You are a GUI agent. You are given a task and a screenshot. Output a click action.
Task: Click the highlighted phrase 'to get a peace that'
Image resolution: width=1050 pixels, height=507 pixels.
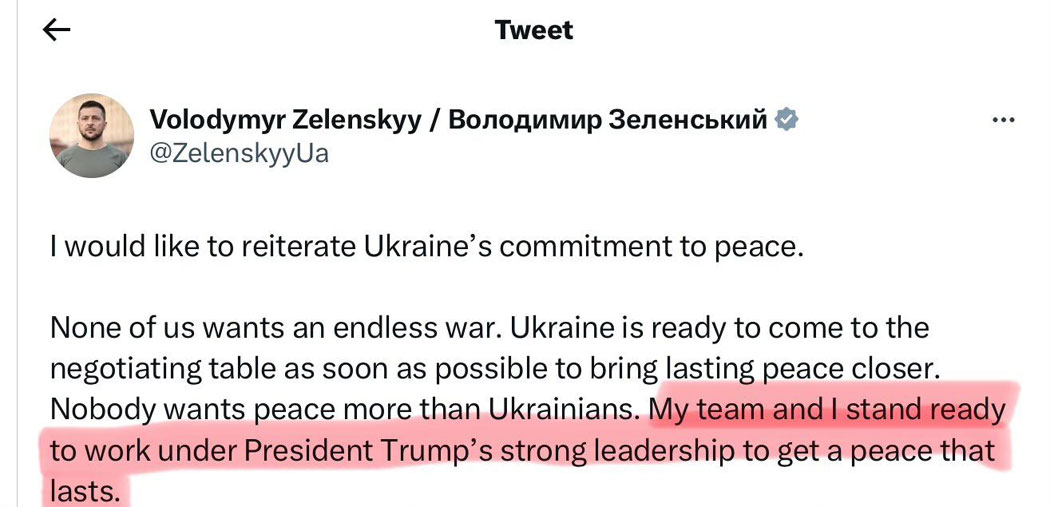click(x=869, y=452)
